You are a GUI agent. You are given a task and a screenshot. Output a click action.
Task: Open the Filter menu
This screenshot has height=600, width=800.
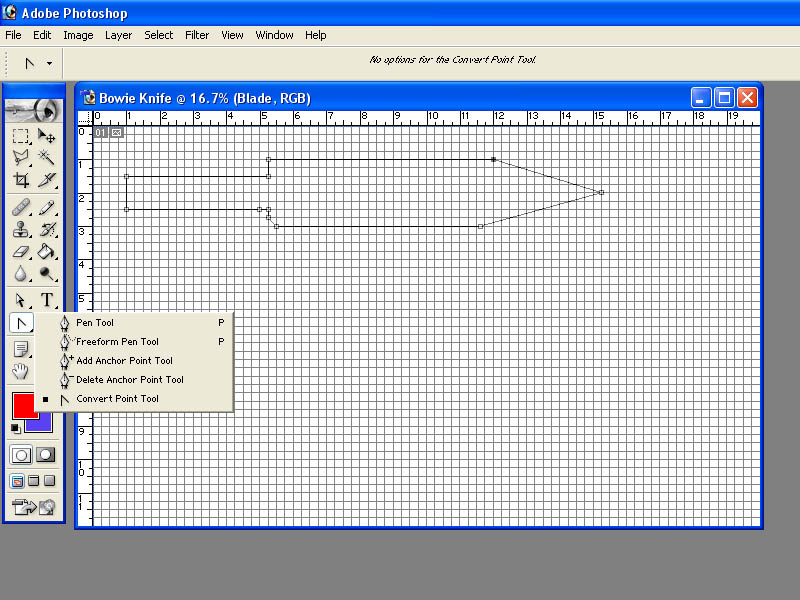[x=197, y=35]
